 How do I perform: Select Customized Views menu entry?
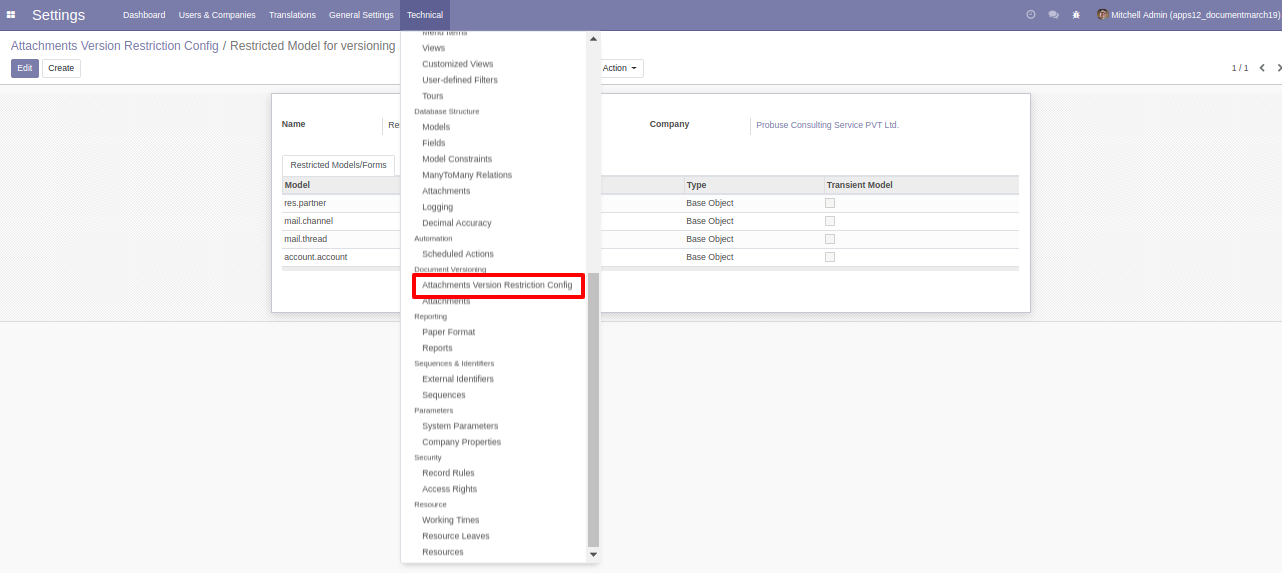pos(458,64)
